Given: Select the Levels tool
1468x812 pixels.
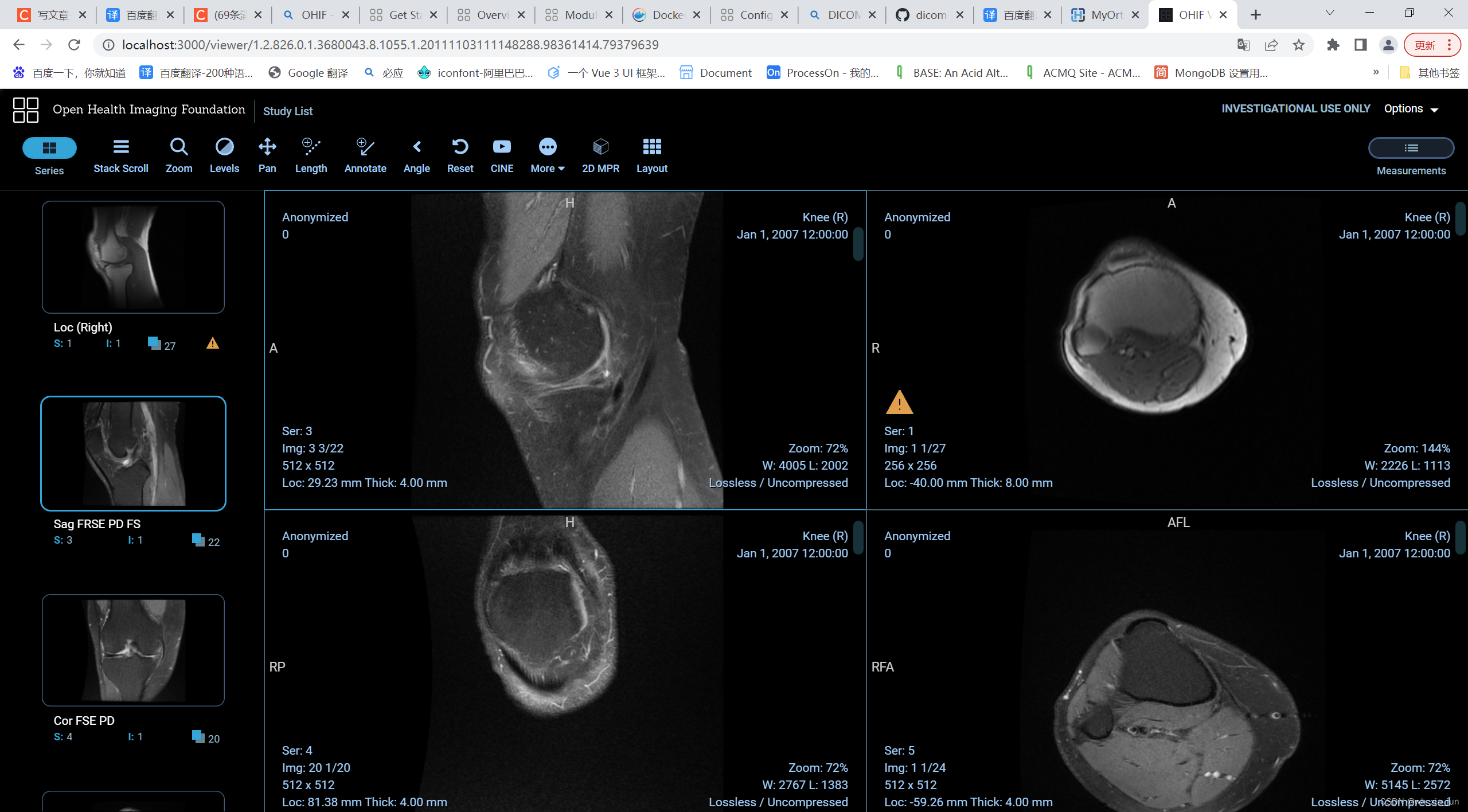Looking at the screenshot, I should 224,154.
